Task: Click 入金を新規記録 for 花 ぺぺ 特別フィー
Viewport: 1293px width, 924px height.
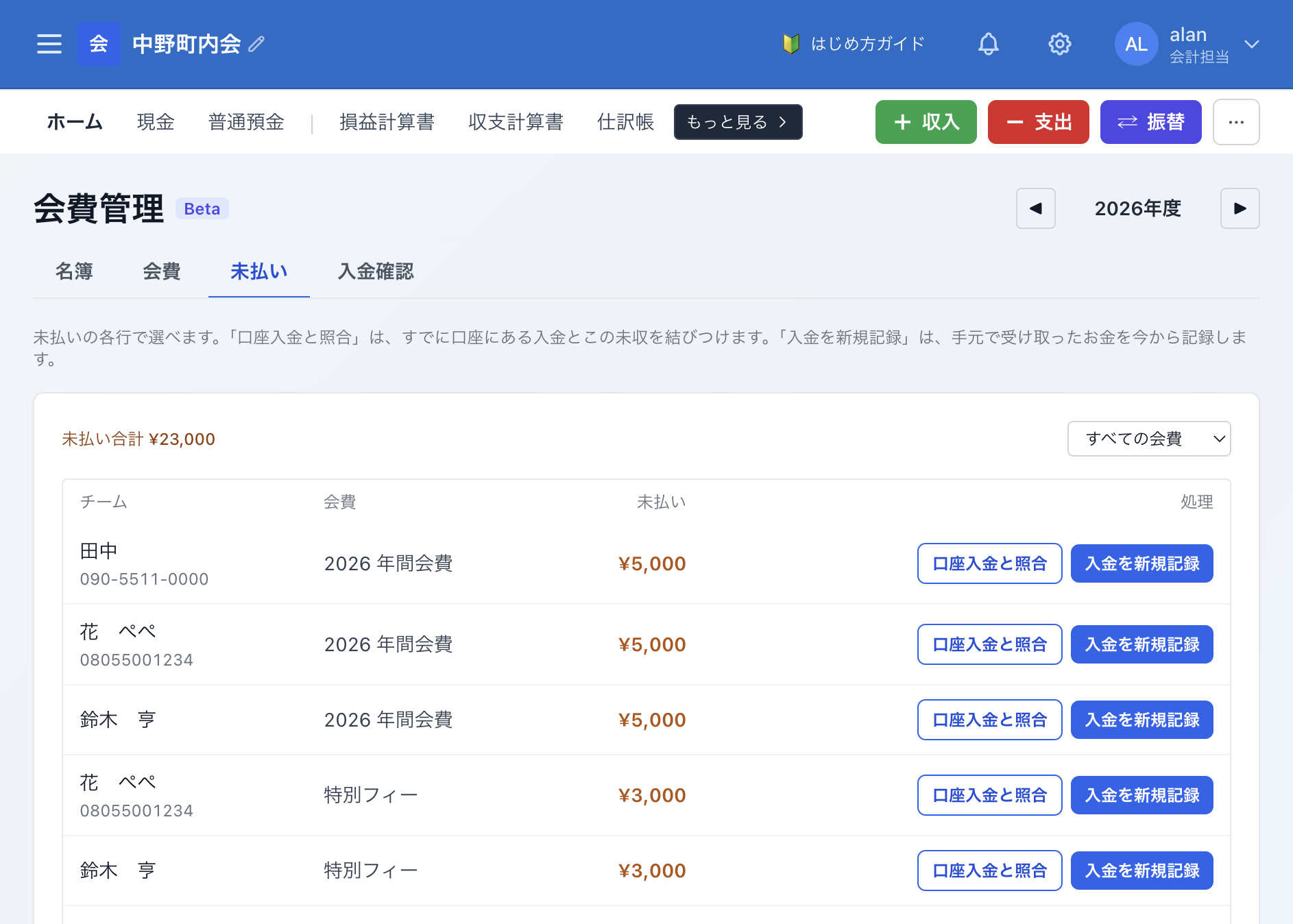Action: pyautogui.click(x=1141, y=795)
